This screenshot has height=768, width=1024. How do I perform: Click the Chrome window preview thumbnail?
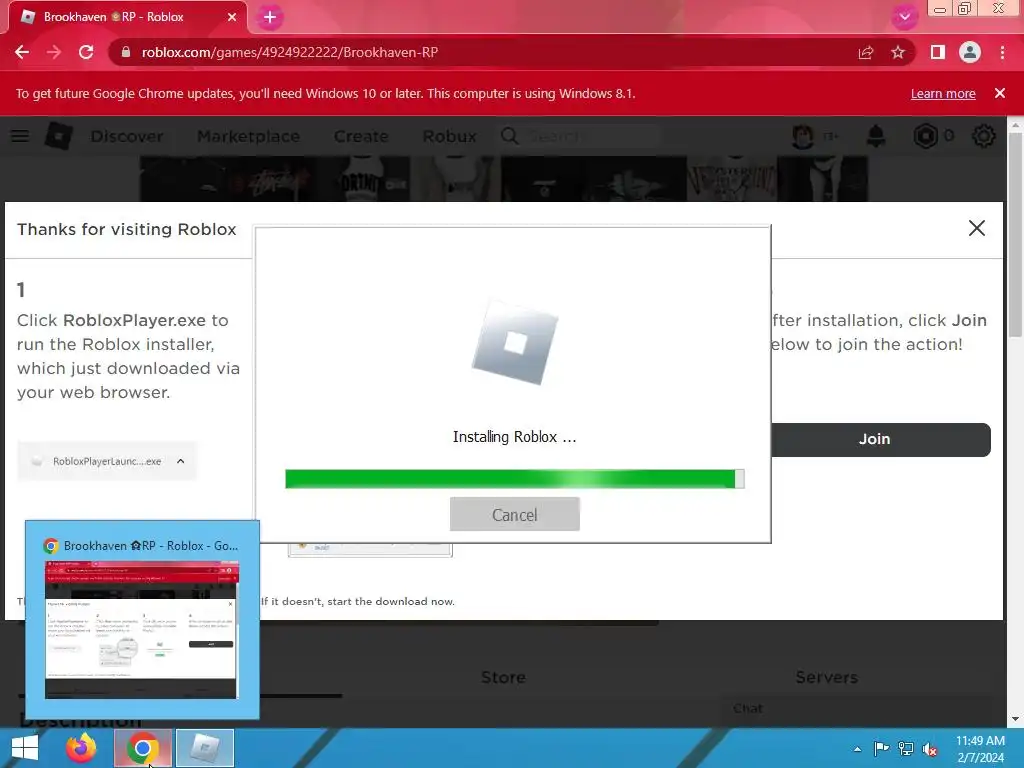pos(142,630)
